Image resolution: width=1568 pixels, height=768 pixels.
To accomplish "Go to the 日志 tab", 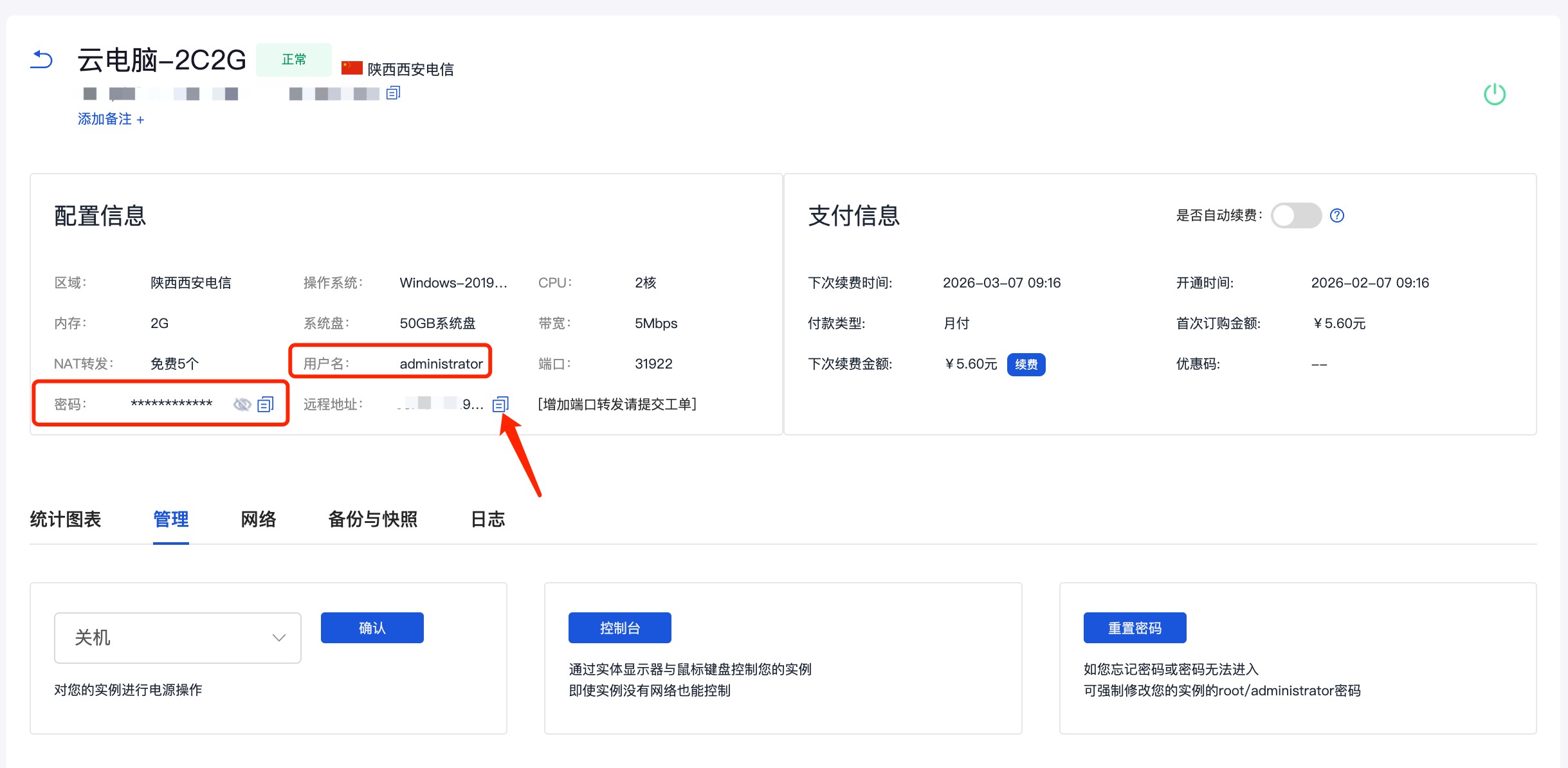I will (x=488, y=519).
